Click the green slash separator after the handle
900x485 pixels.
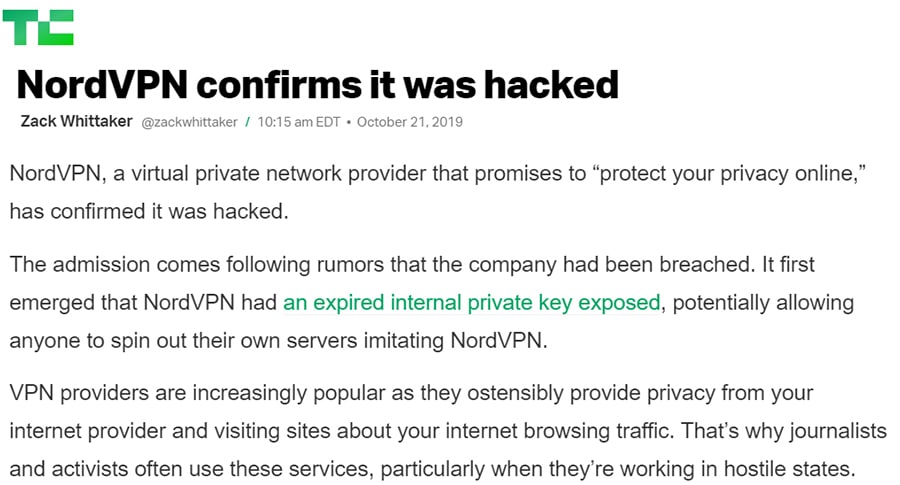[247, 123]
